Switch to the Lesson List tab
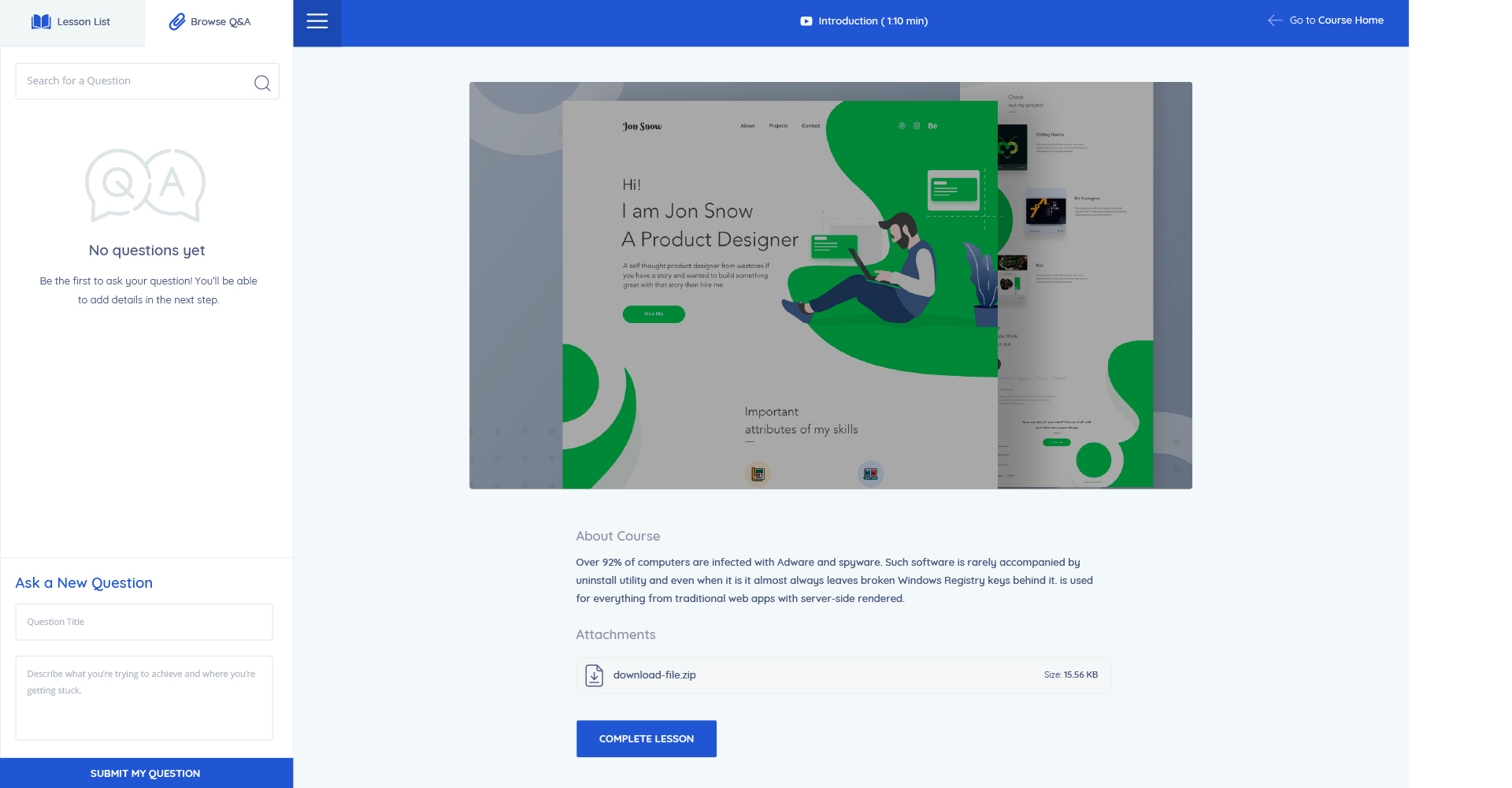The width and height of the screenshot is (1512, 788). [x=72, y=22]
